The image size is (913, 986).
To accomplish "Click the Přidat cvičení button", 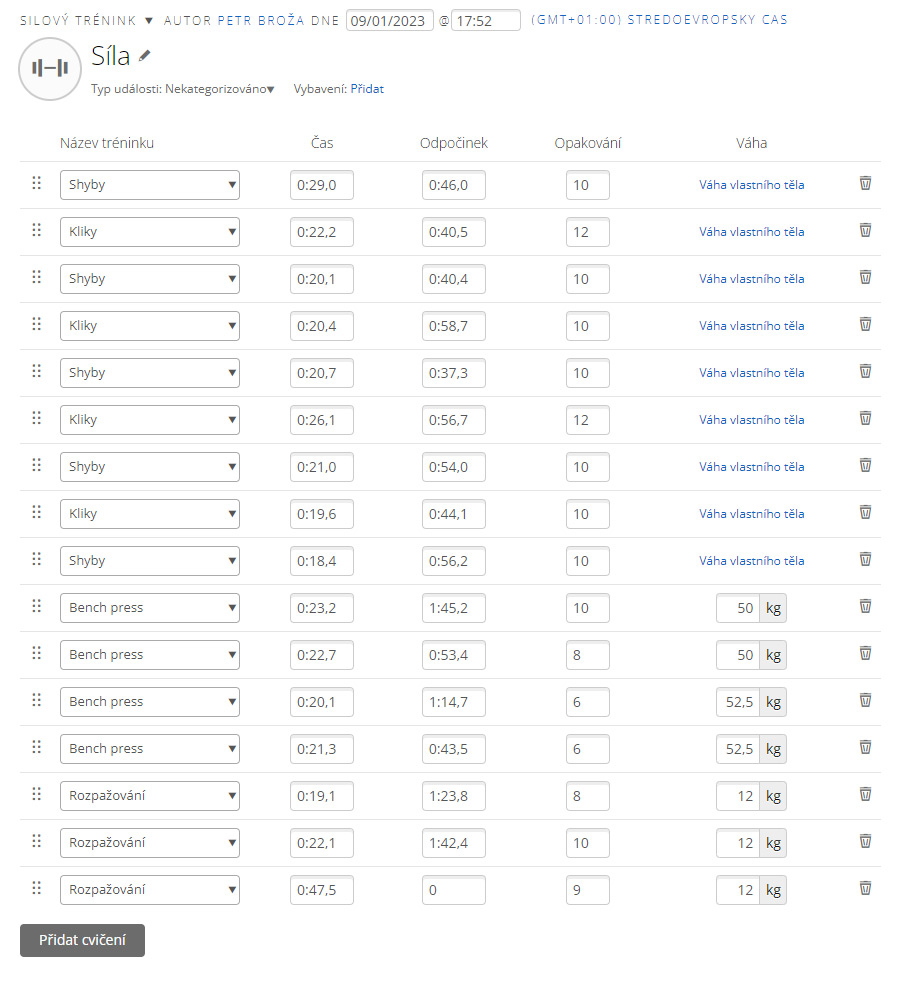I will click(82, 940).
